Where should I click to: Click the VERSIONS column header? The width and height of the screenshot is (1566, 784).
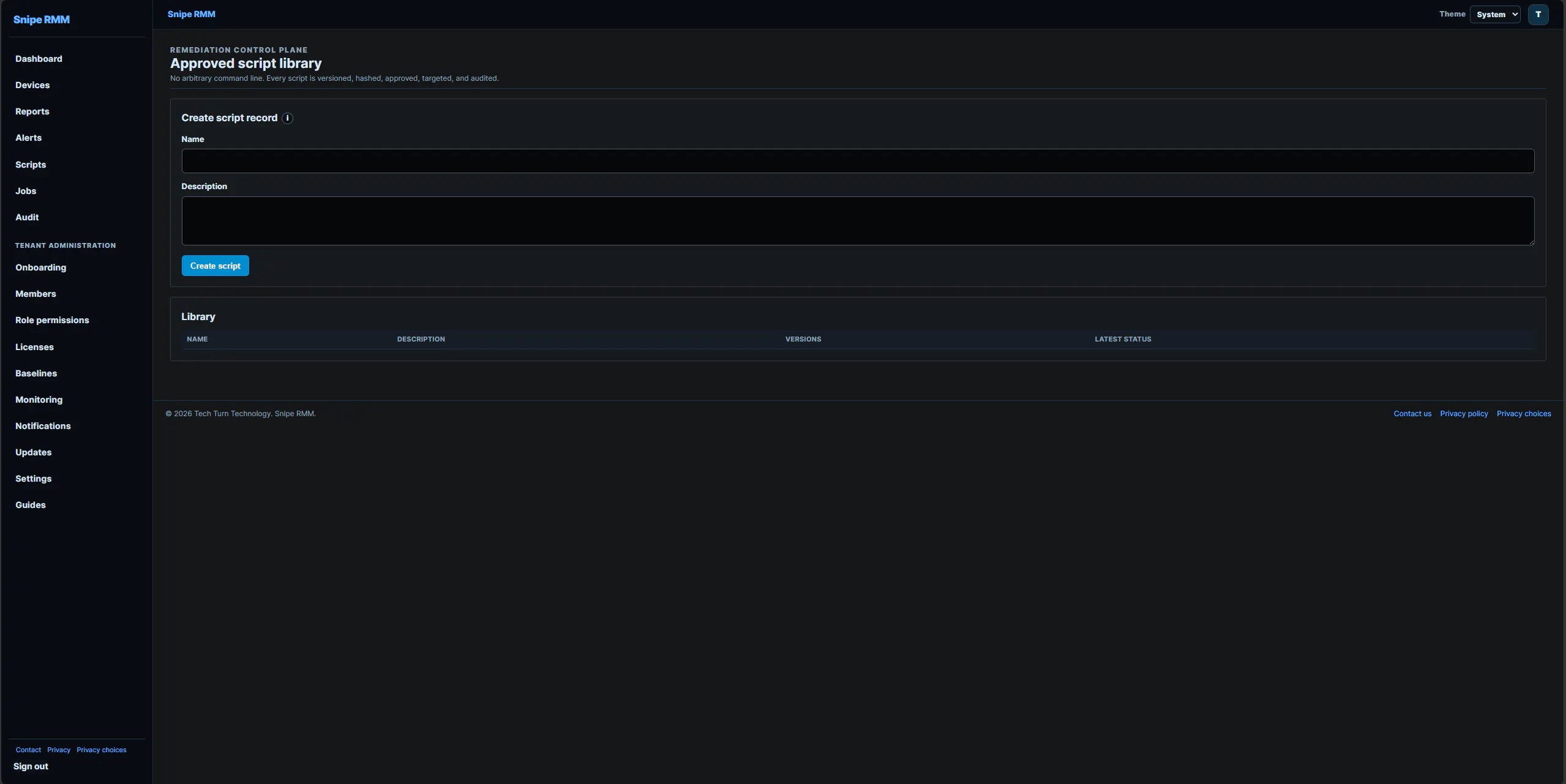(x=803, y=339)
